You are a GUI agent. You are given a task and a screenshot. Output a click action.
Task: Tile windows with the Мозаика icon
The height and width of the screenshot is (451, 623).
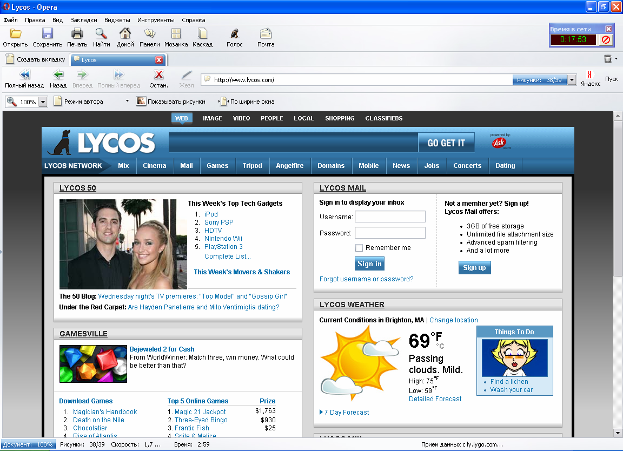[x=176, y=33]
